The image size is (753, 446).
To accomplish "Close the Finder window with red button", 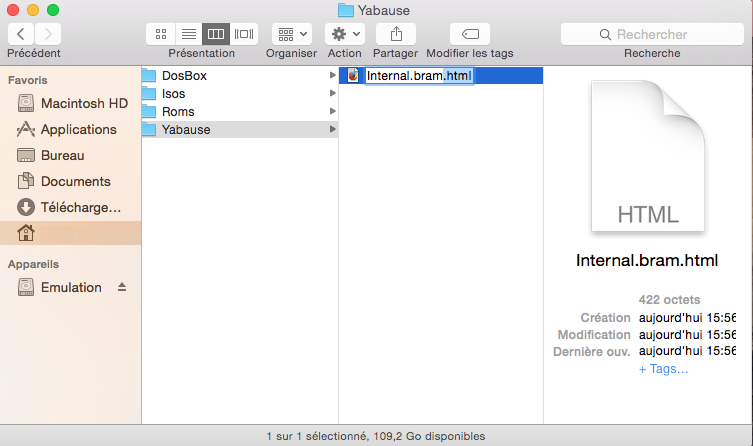I will 13,10.
